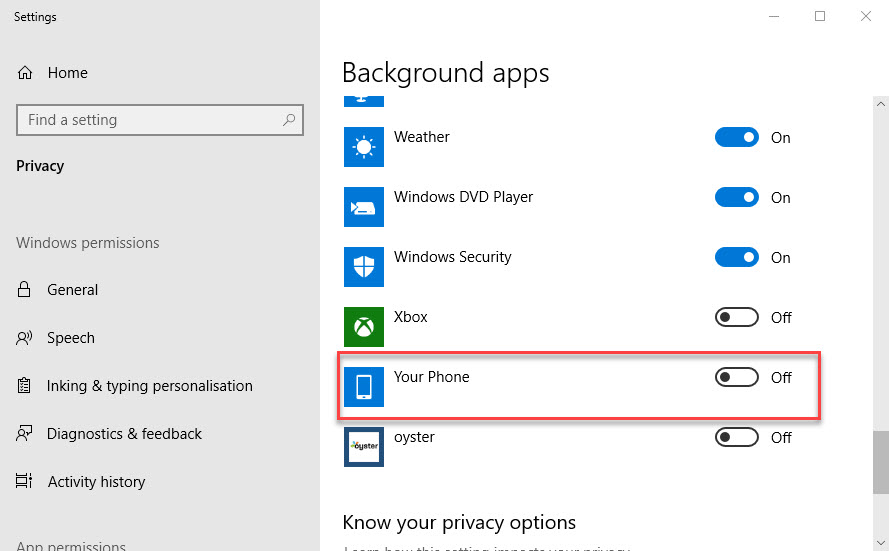Image resolution: width=889 pixels, height=551 pixels.
Task: Click the Windows Security shield icon
Action: coord(363,267)
